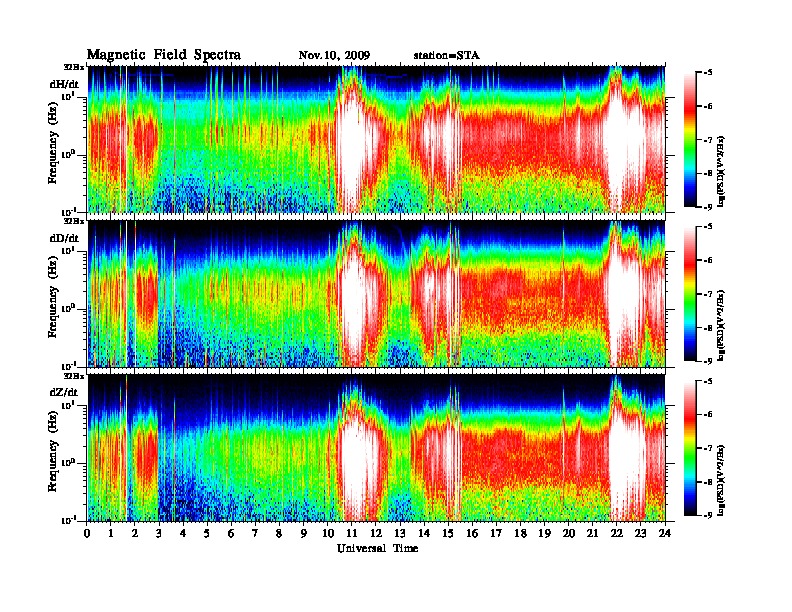This screenshot has width=792, height=612.
Task: Click the 'dZ/dt' panel label
Action: click(x=64, y=392)
